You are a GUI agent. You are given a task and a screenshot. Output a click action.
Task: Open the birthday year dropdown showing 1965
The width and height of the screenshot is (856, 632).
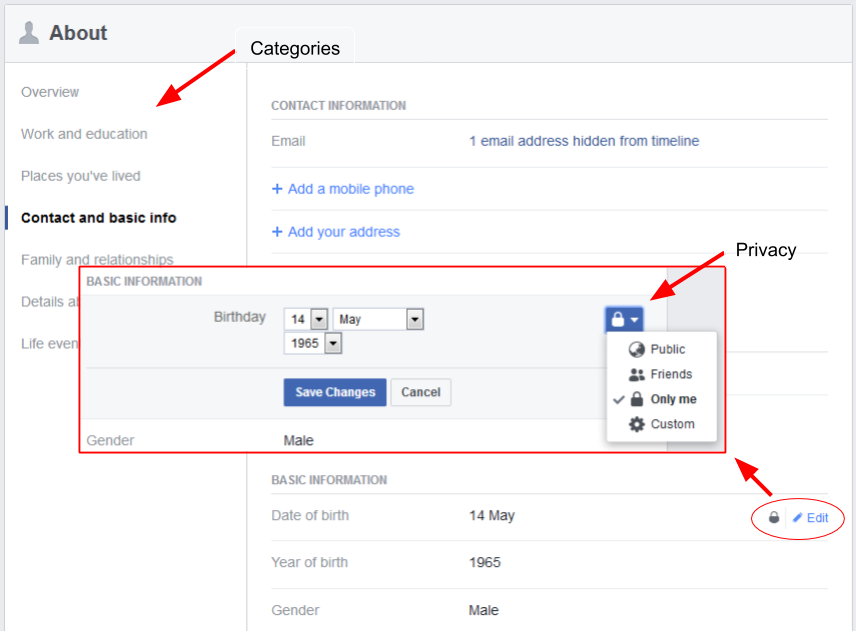click(313, 343)
